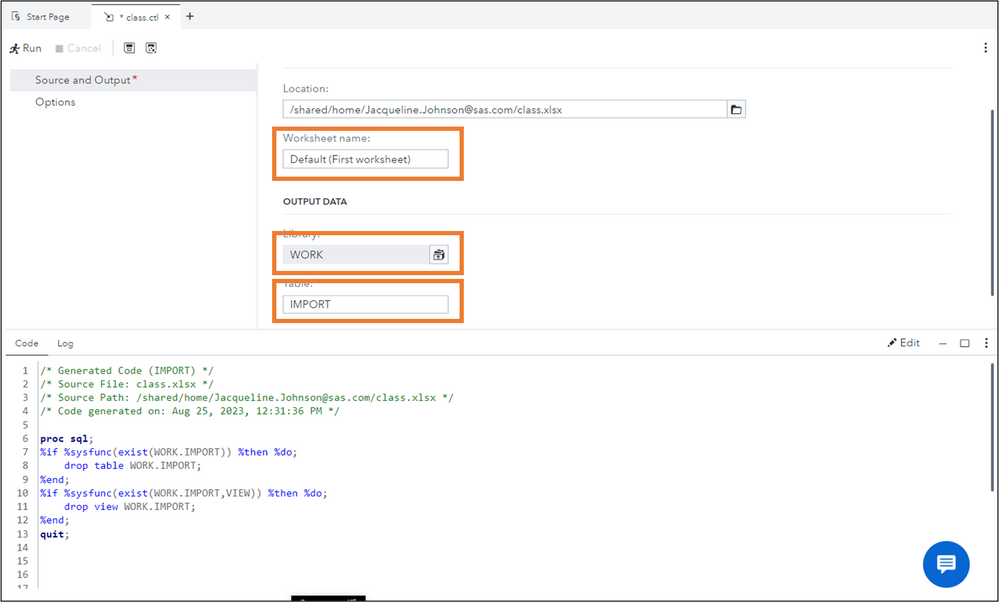
Task: Browse for file with Location folder icon
Action: (x=736, y=109)
